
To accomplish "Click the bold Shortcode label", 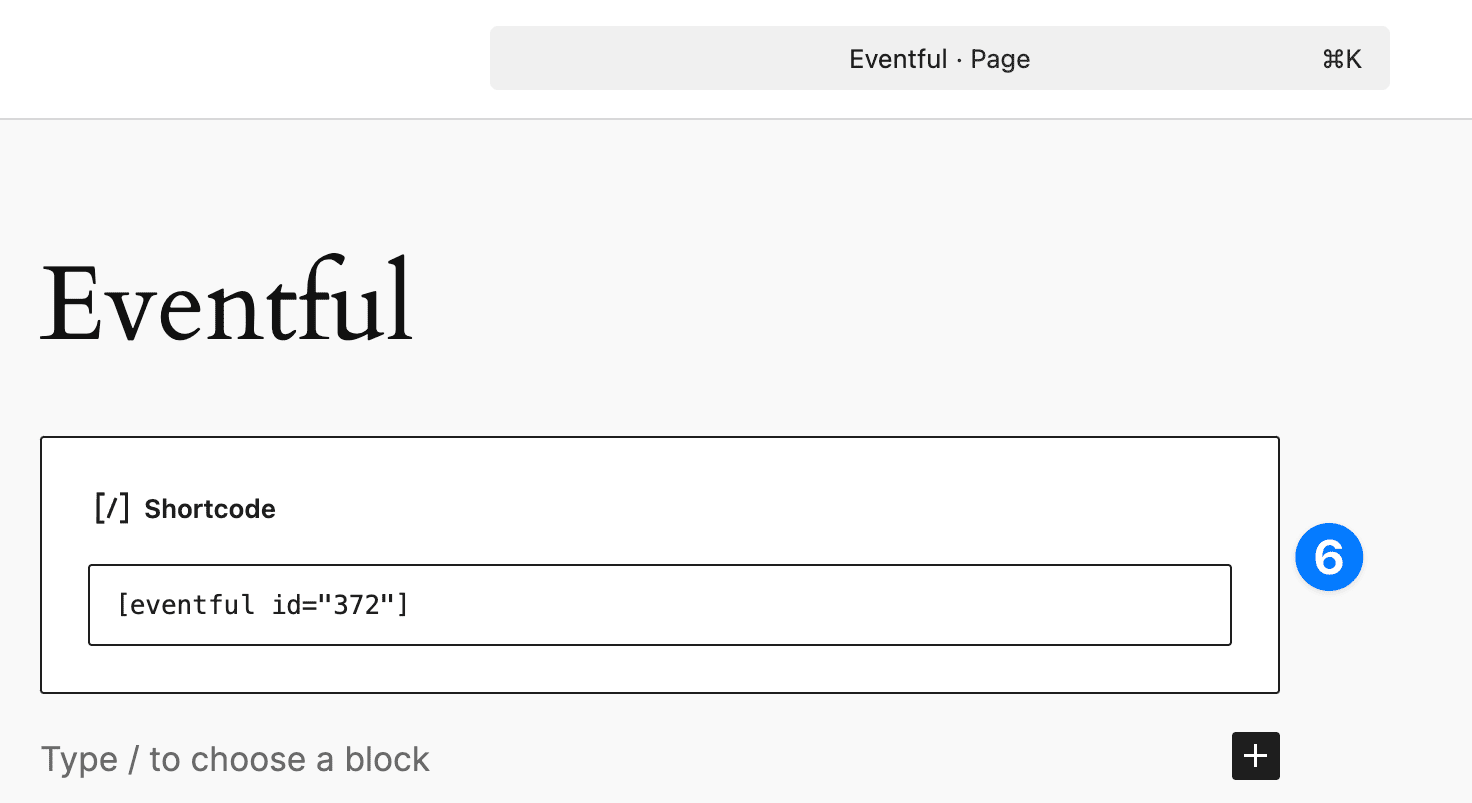I will pyautogui.click(x=210, y=509).
